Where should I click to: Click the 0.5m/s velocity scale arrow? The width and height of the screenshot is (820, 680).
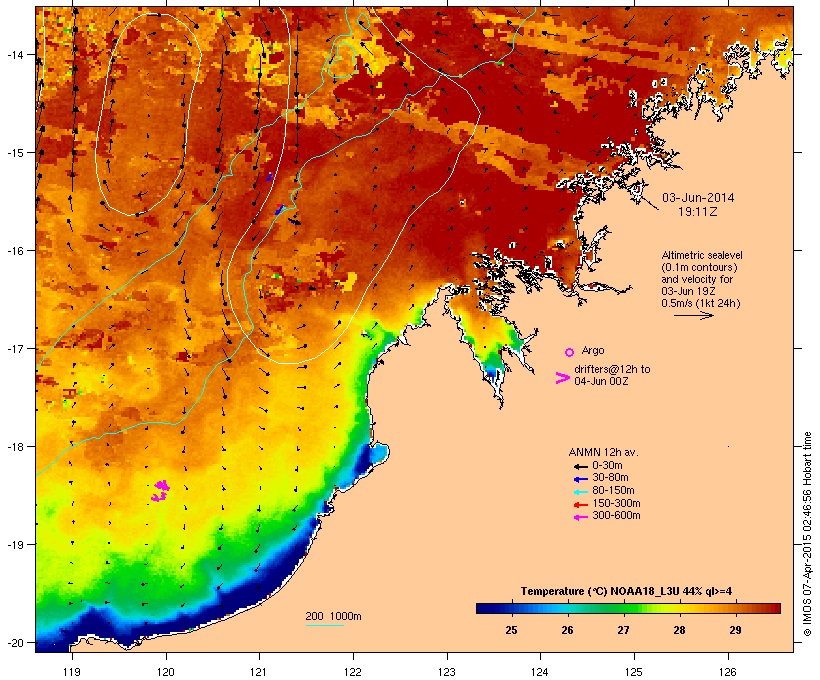[x=694, y=315]
